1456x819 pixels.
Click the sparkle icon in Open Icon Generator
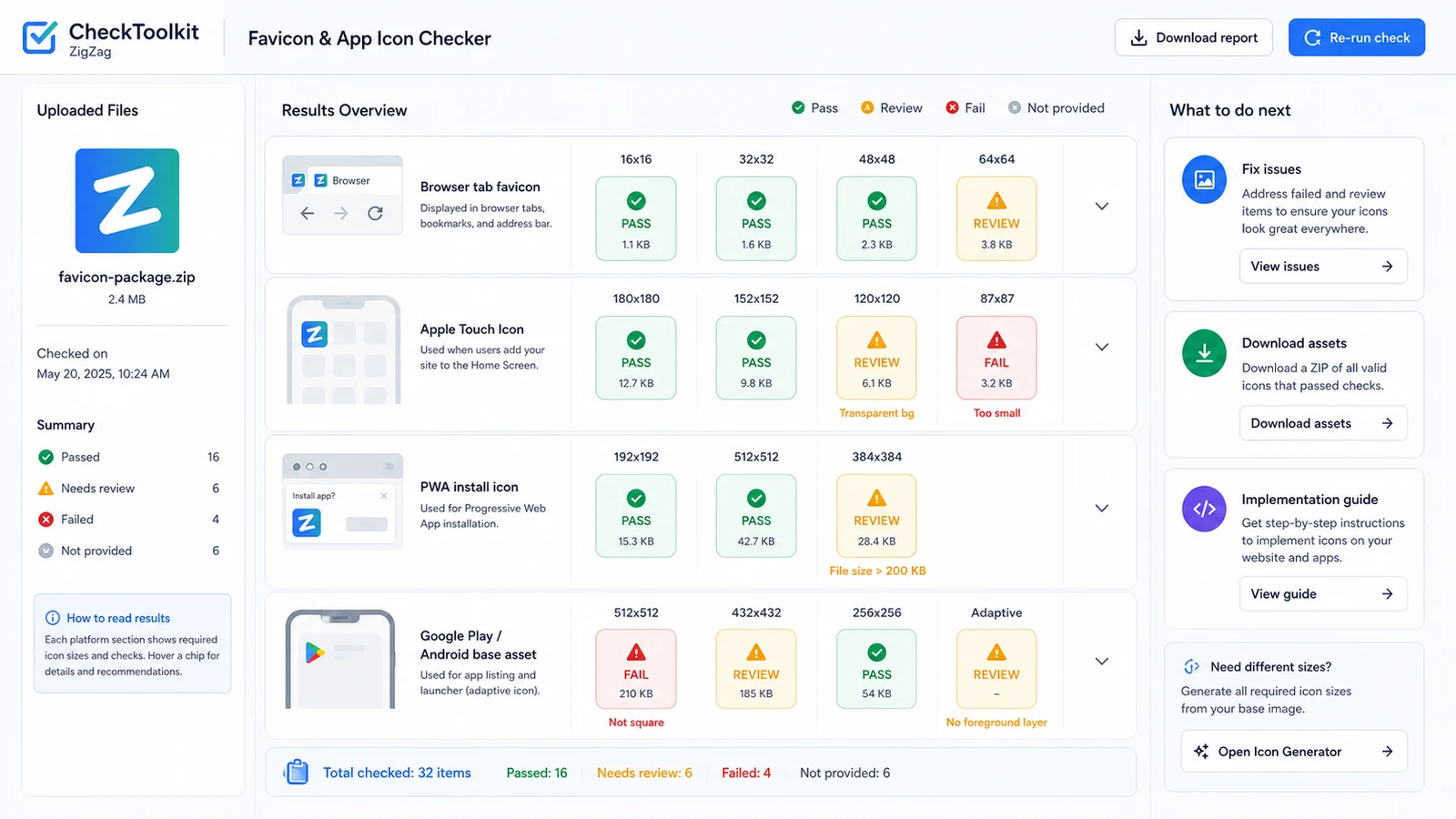[1201, 752]
